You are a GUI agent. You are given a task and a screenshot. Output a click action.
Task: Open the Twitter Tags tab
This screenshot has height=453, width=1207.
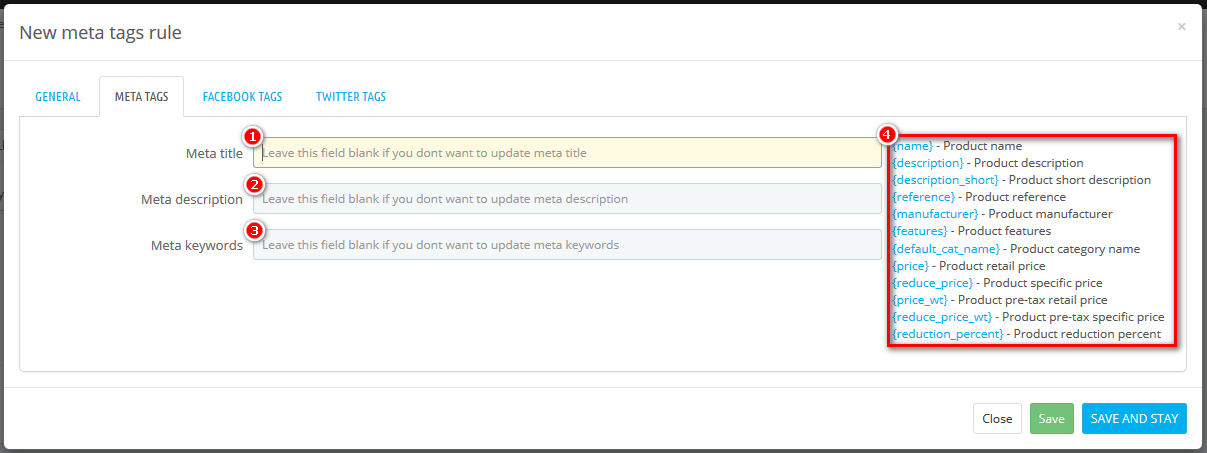tap(350, 97)
